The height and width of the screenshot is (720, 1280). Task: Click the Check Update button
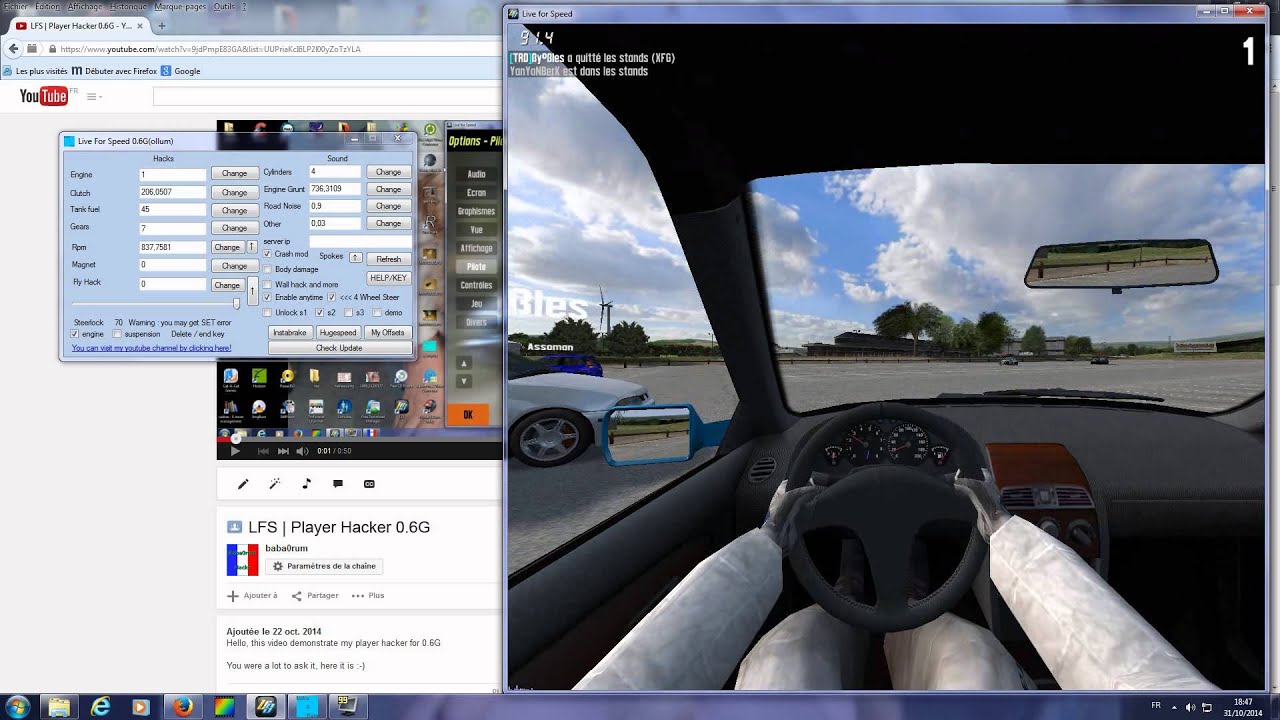coord(339,348)
